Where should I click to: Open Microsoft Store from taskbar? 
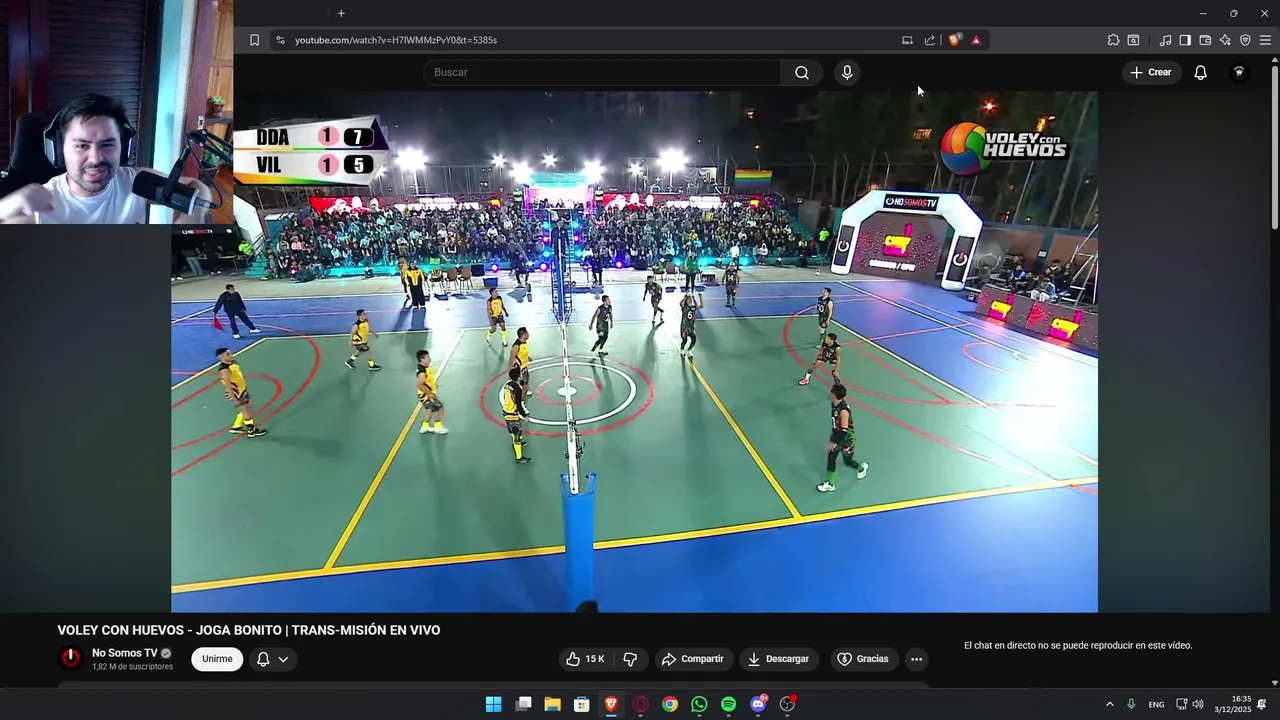tap(581, 704)
